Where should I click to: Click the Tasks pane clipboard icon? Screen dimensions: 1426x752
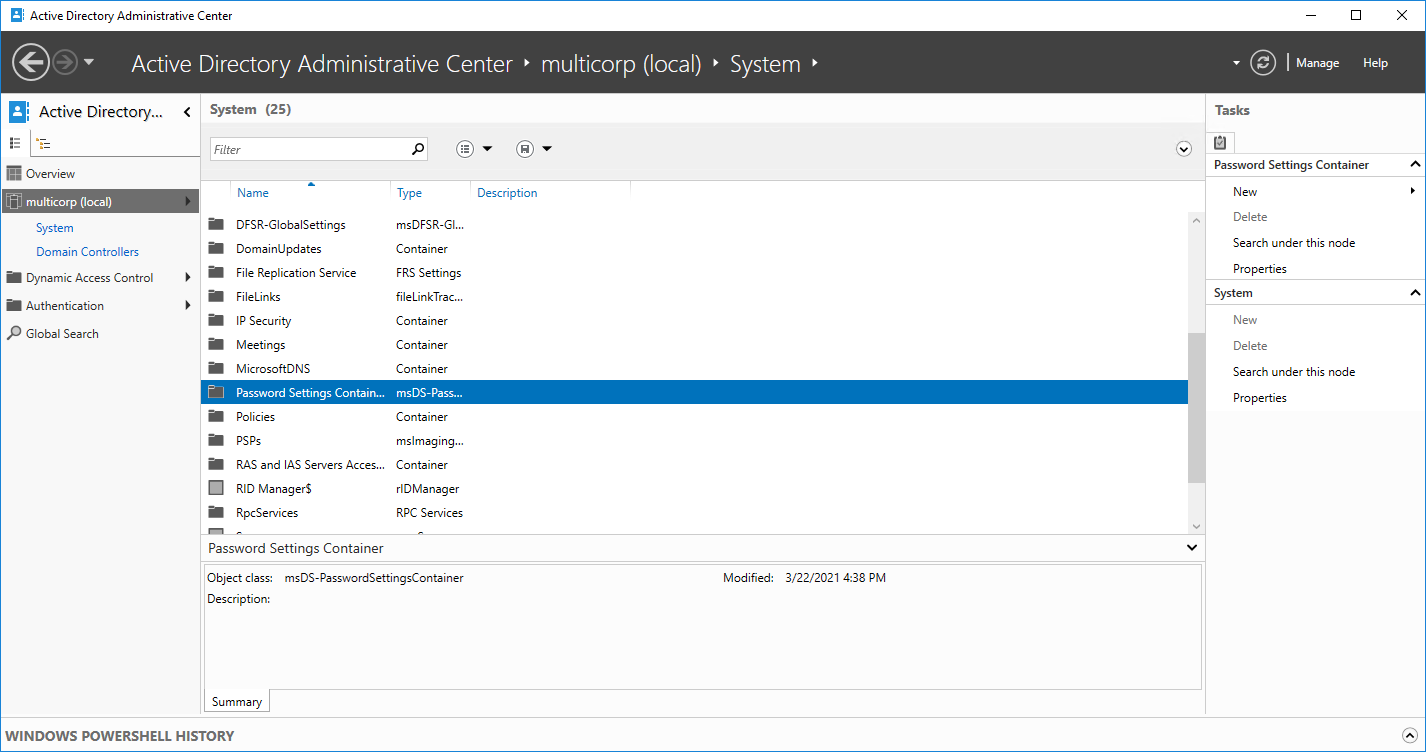1220,143
